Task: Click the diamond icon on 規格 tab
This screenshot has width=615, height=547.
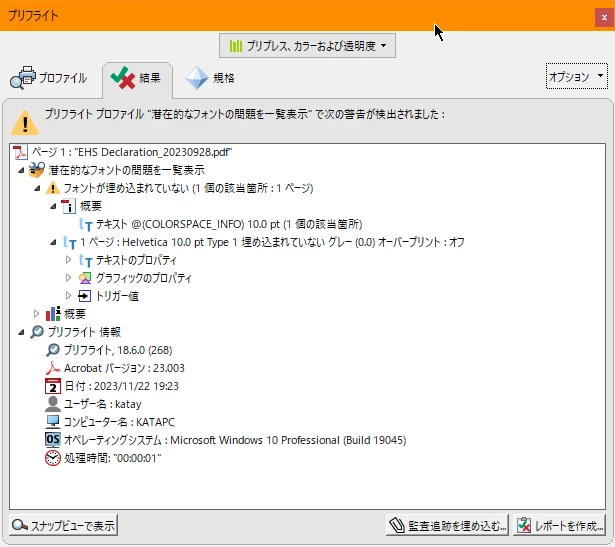Action: pos(197,78)
